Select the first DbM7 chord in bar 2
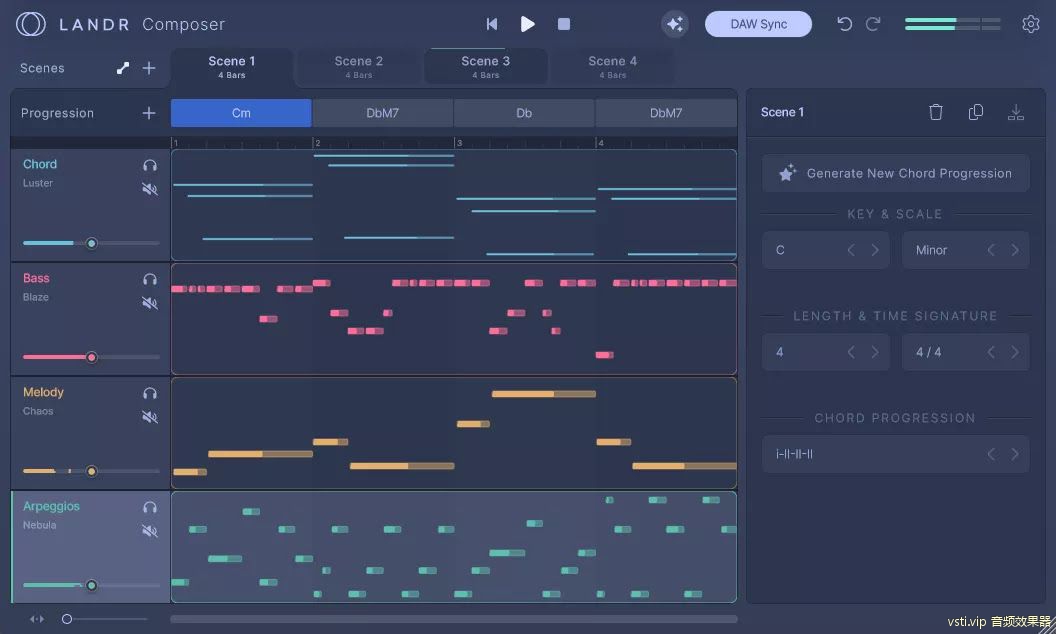The image size is (1056, 634). (383, 113)
